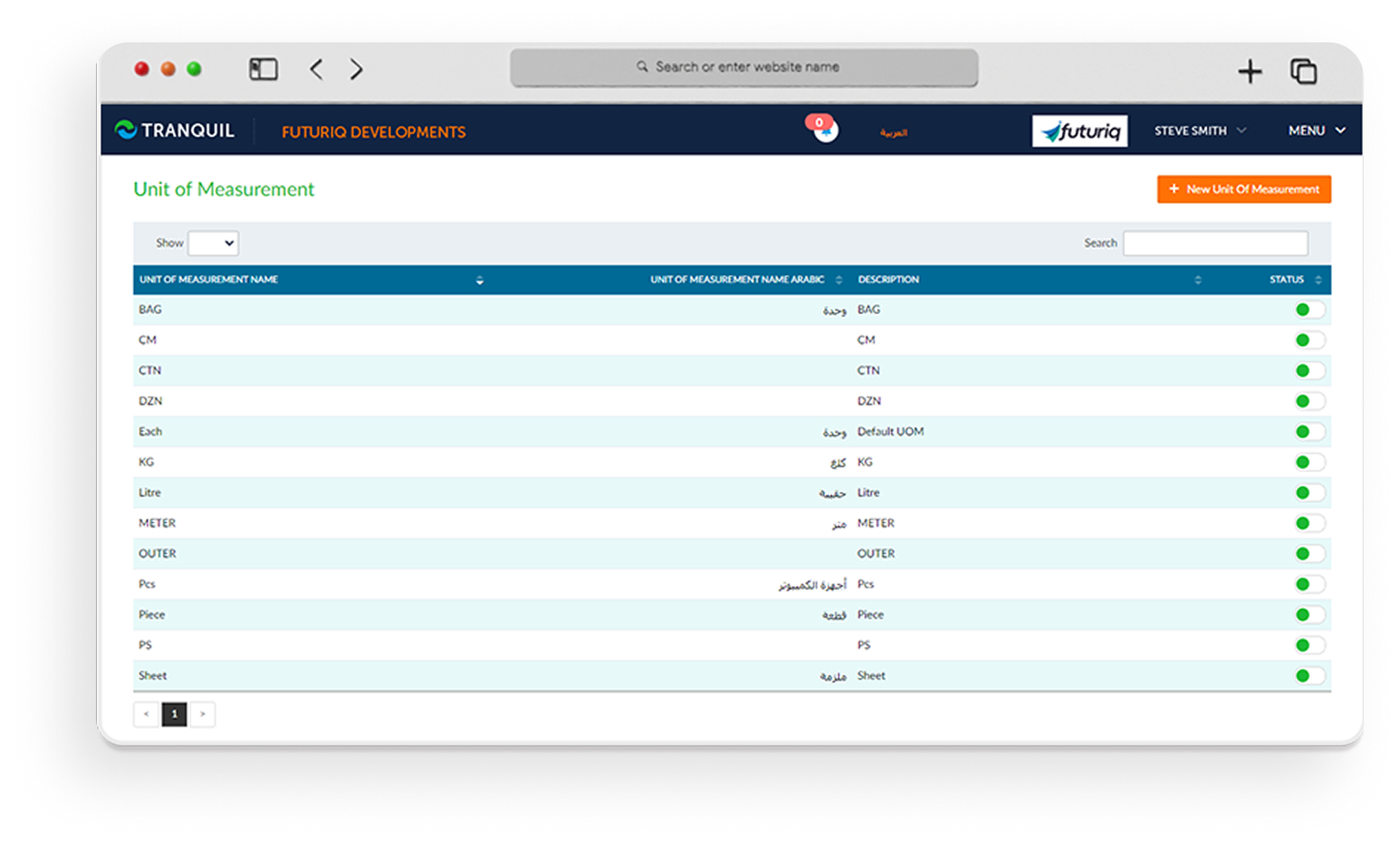This screenshot has height=851, width=1400.
Task: Open the Show entries dropdown
Action: point(213,243)
